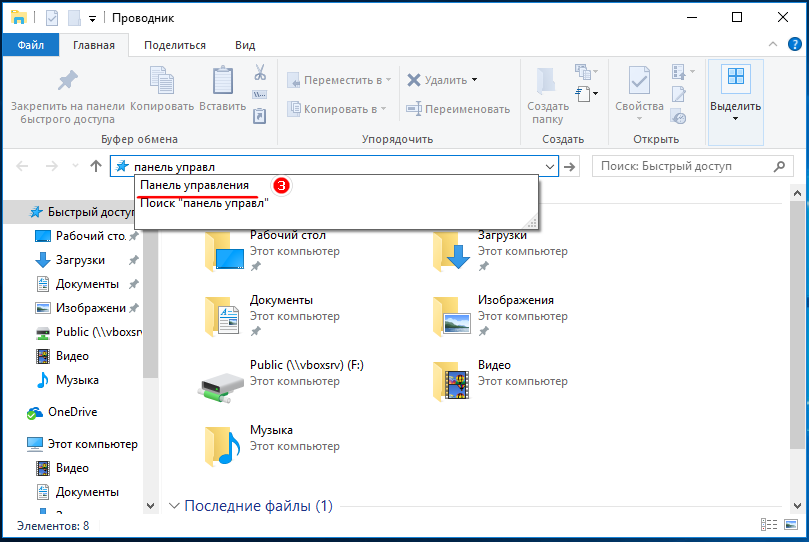Collapse the ribbon with the chevron
809x542 pixels.
pyautogui.click(x=773, y=44)
